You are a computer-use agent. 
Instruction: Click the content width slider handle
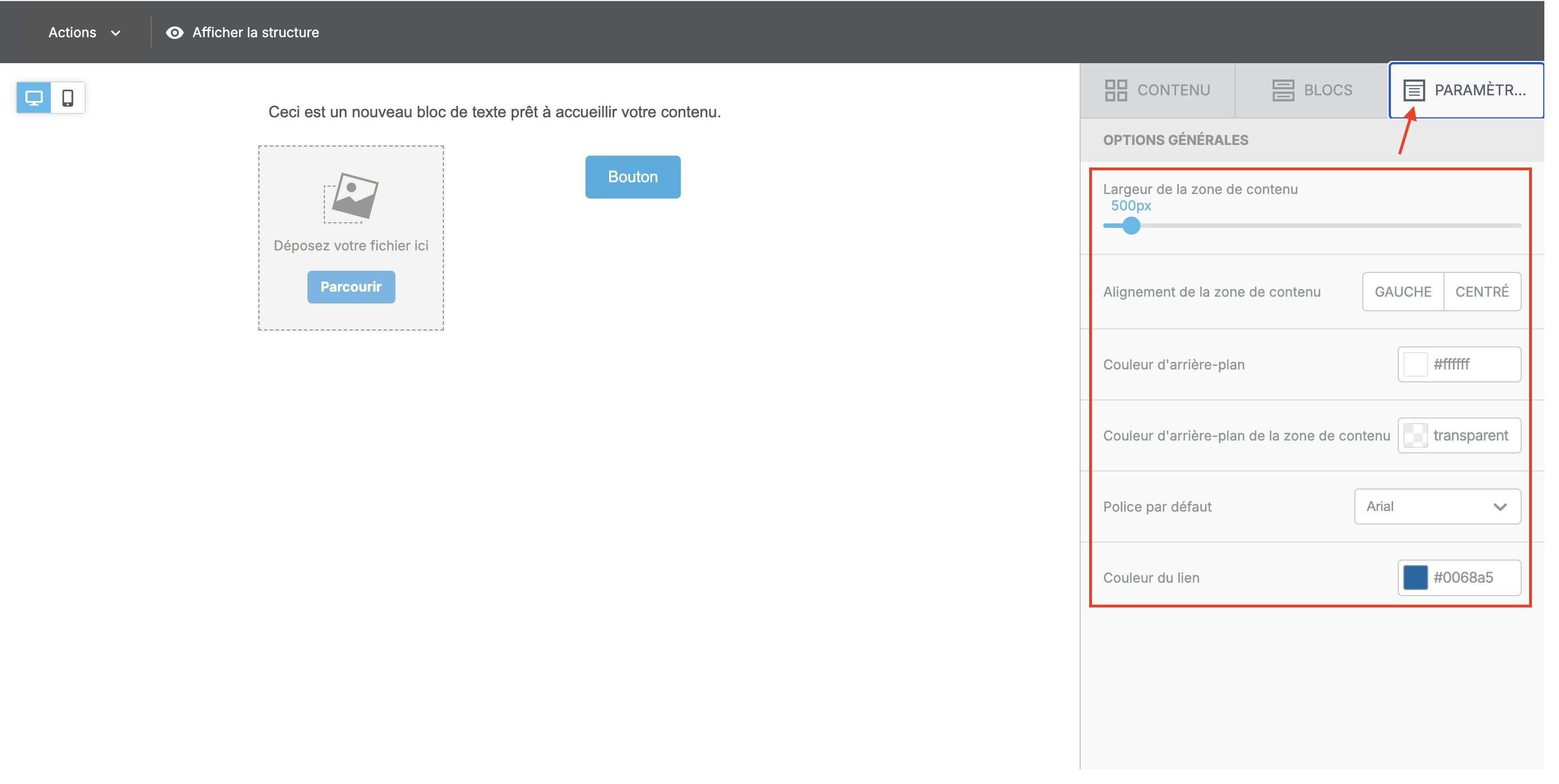click(x=1131, y=226)
